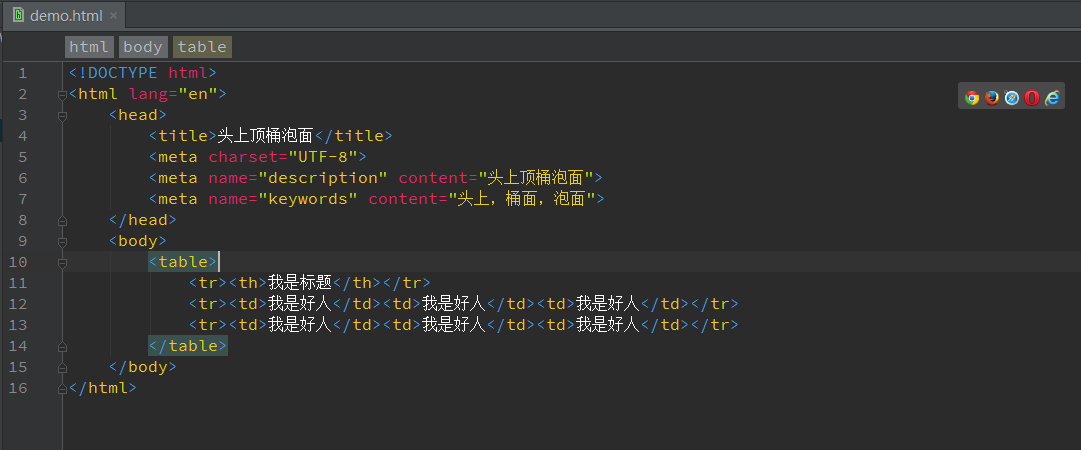
Task: Open preview in Chrome browser icon
Action: coord(972,98)
